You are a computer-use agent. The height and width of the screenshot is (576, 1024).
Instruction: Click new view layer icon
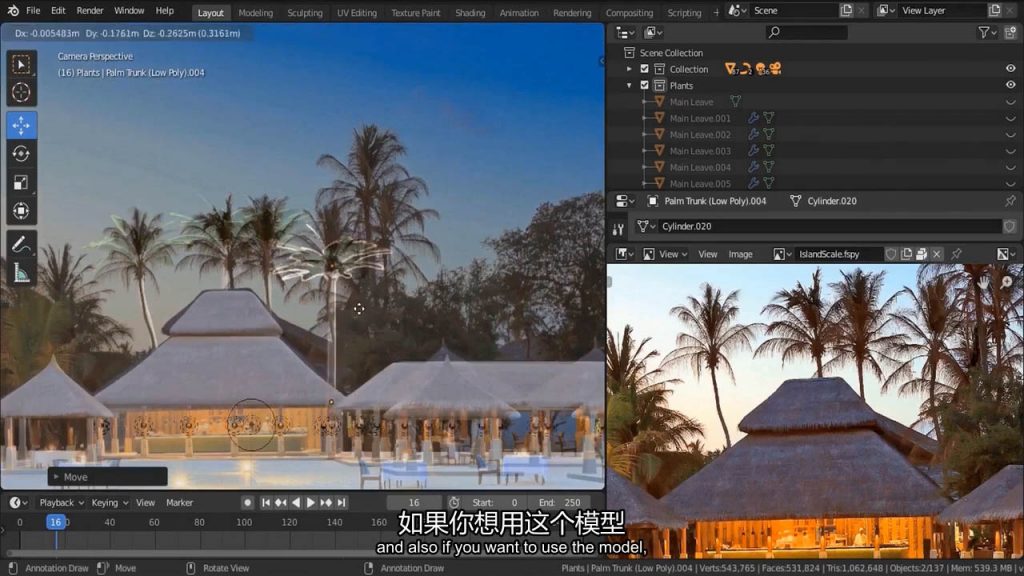(x=995, y=10)
